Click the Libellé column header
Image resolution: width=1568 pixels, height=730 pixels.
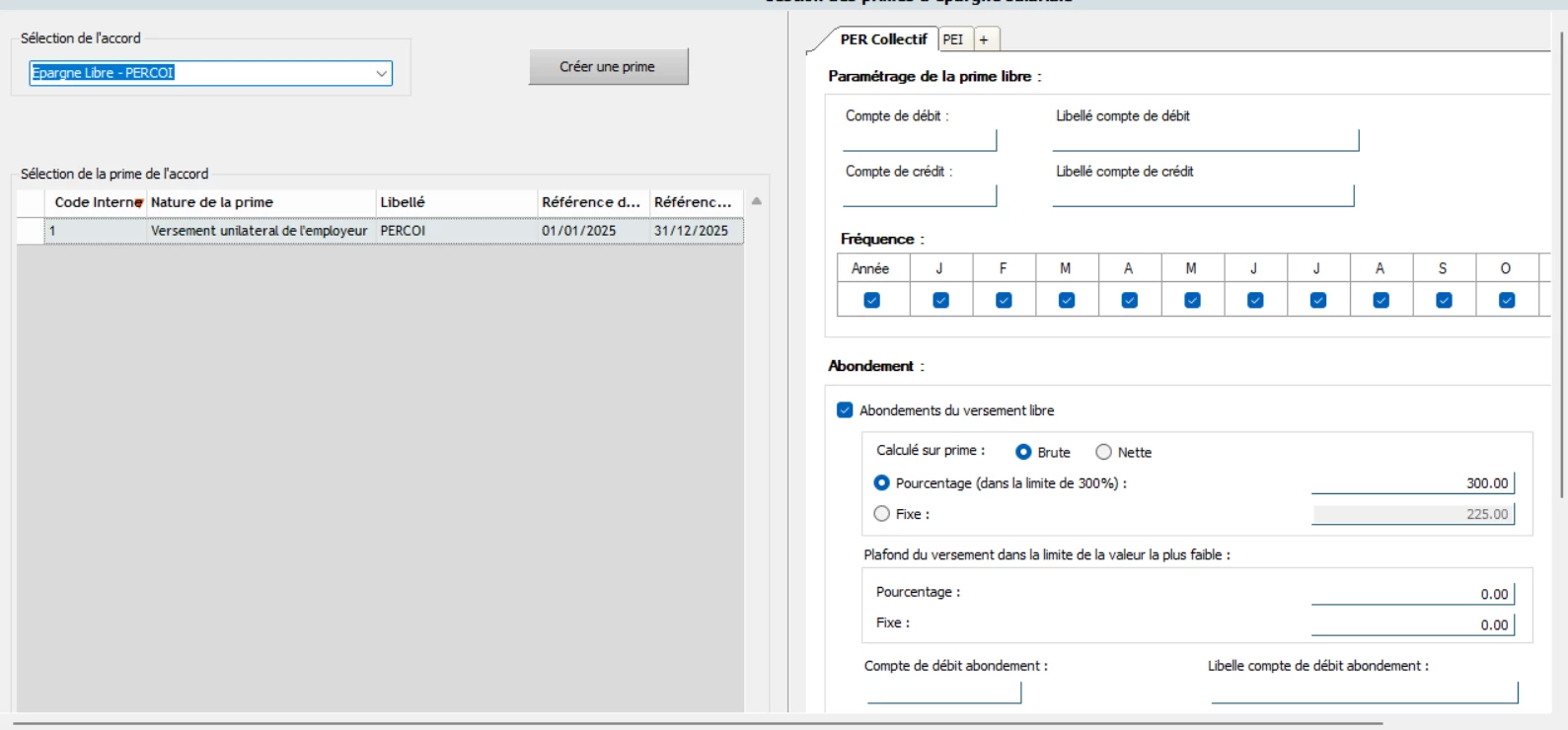point(457,202)
